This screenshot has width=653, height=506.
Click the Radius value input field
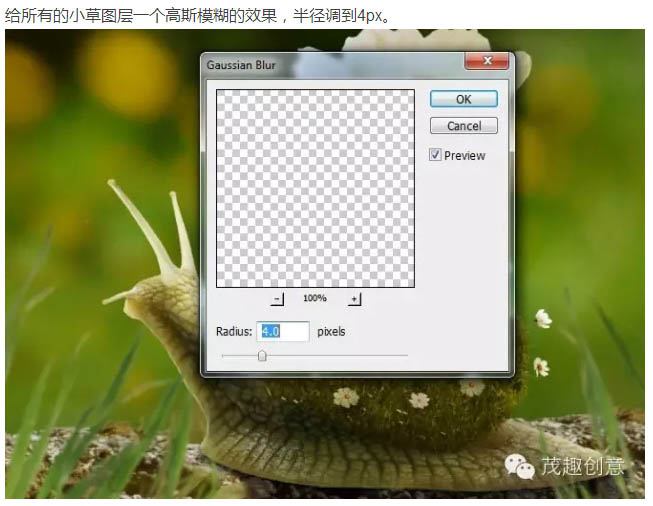[283, 331]
